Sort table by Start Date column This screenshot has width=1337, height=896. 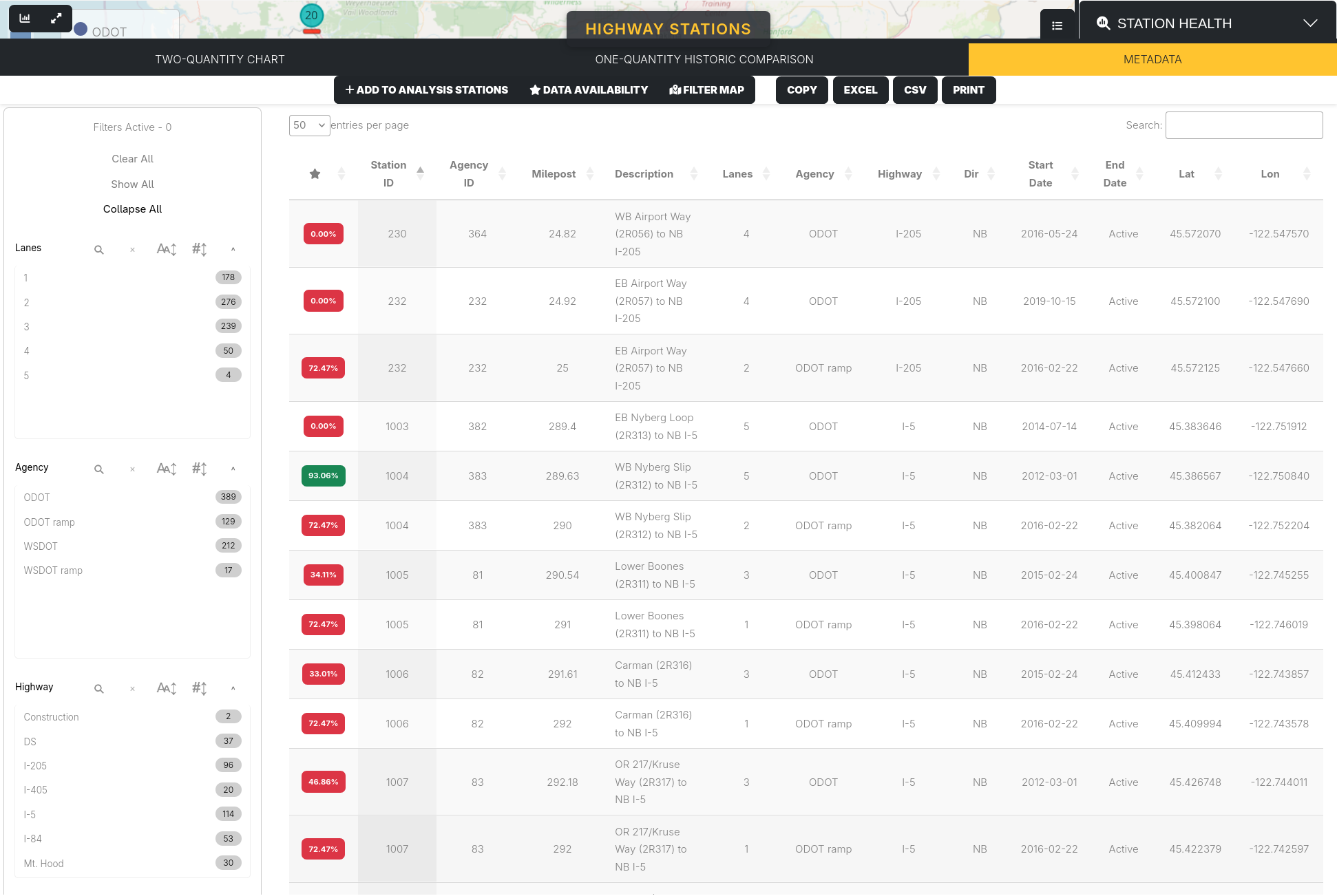pos(1049,174)
